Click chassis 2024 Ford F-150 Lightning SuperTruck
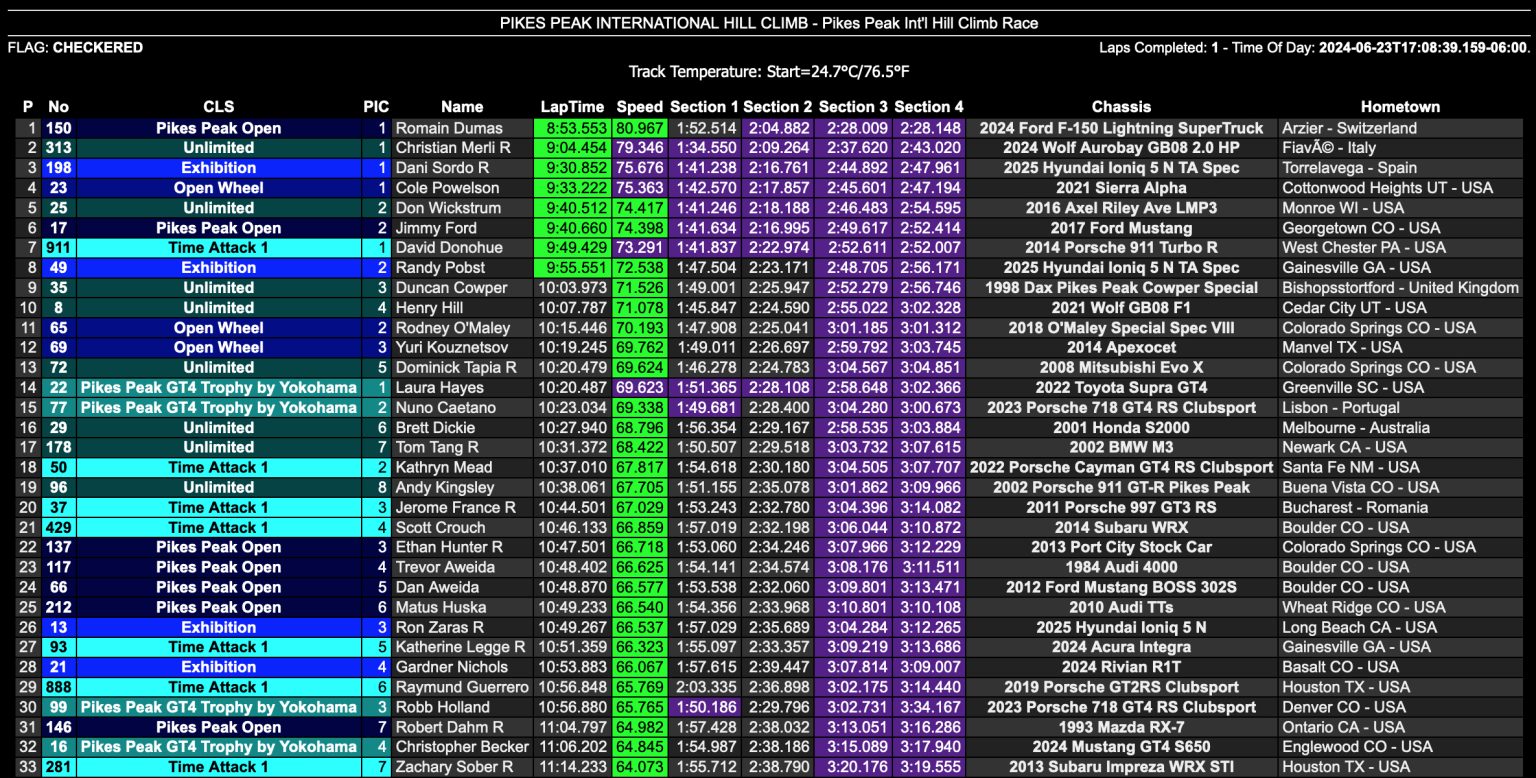This screenshot has height=778, width=1536. point(1122,128)
